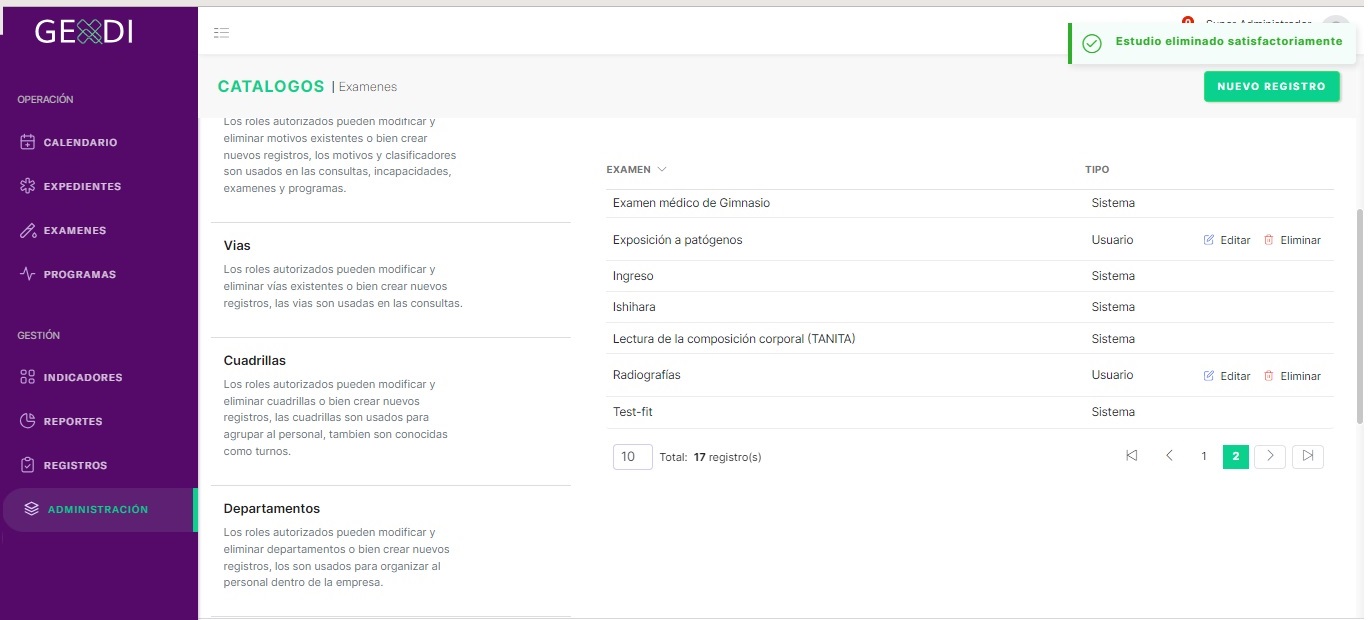Click the Test-fit exam row

[970, 412]
